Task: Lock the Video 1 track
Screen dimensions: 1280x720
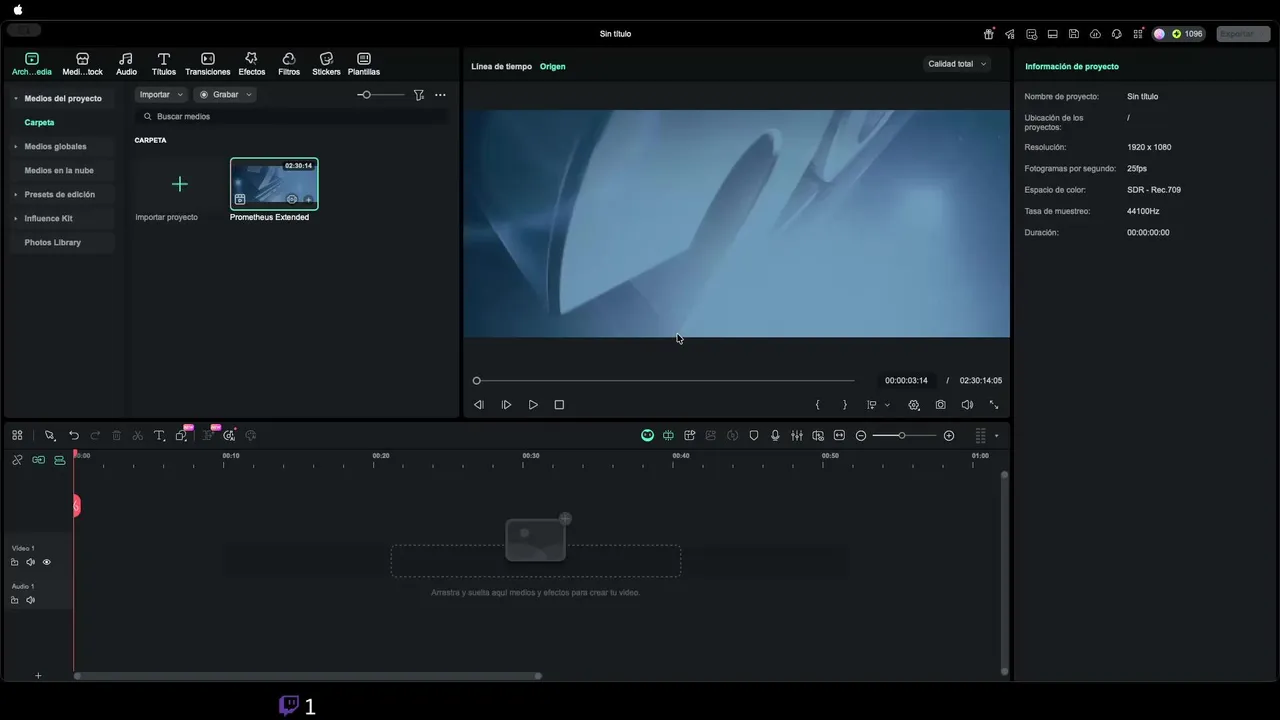Action: pyautogui.click(x=15, y=562)
